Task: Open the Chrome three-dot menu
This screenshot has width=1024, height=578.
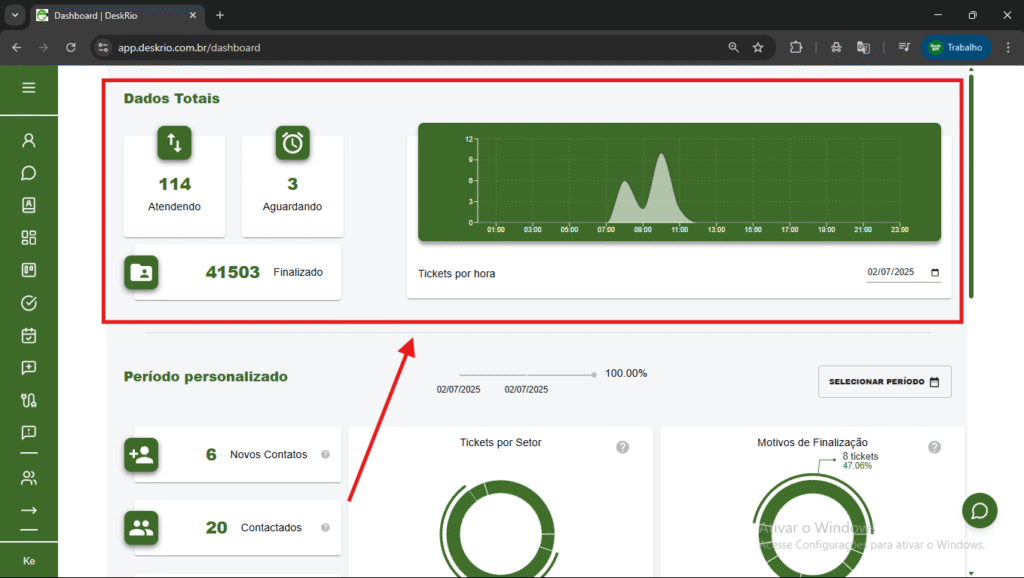Action: pyautogui.click(x=1008, y=48)
